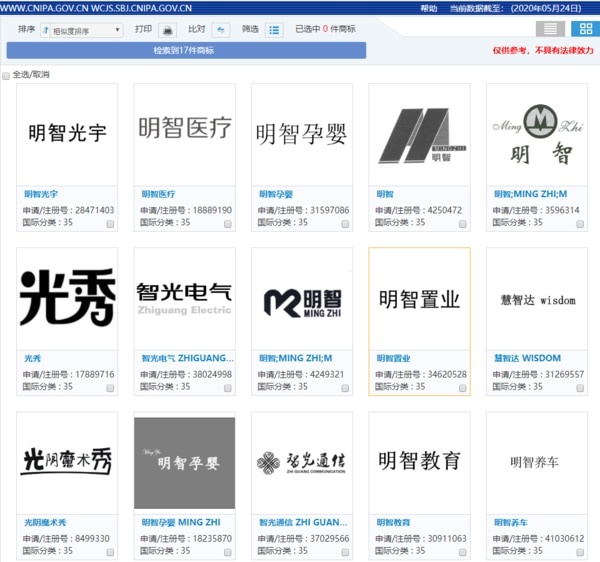The width and height of the screenshot is (600, 562).
Task: Switch to the grid view icon
Action: (585, 29)
